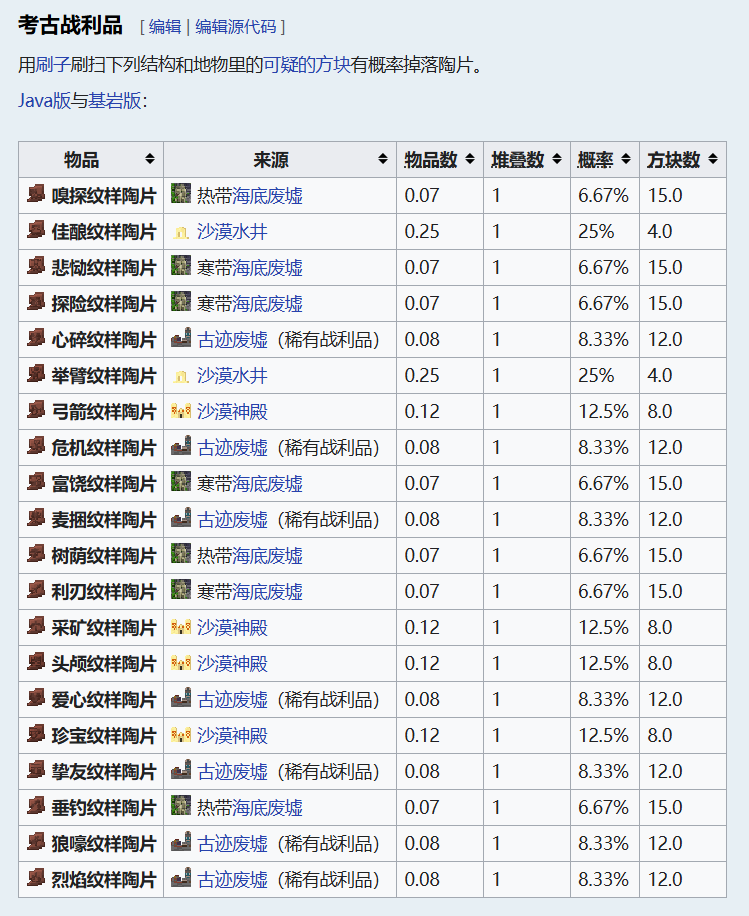Image resolution: width=749 pixels, height=916 pixels.
Task: Open 沙漠神殿 link in 弓箭纹样陶片 row
Action: [232, 411]
